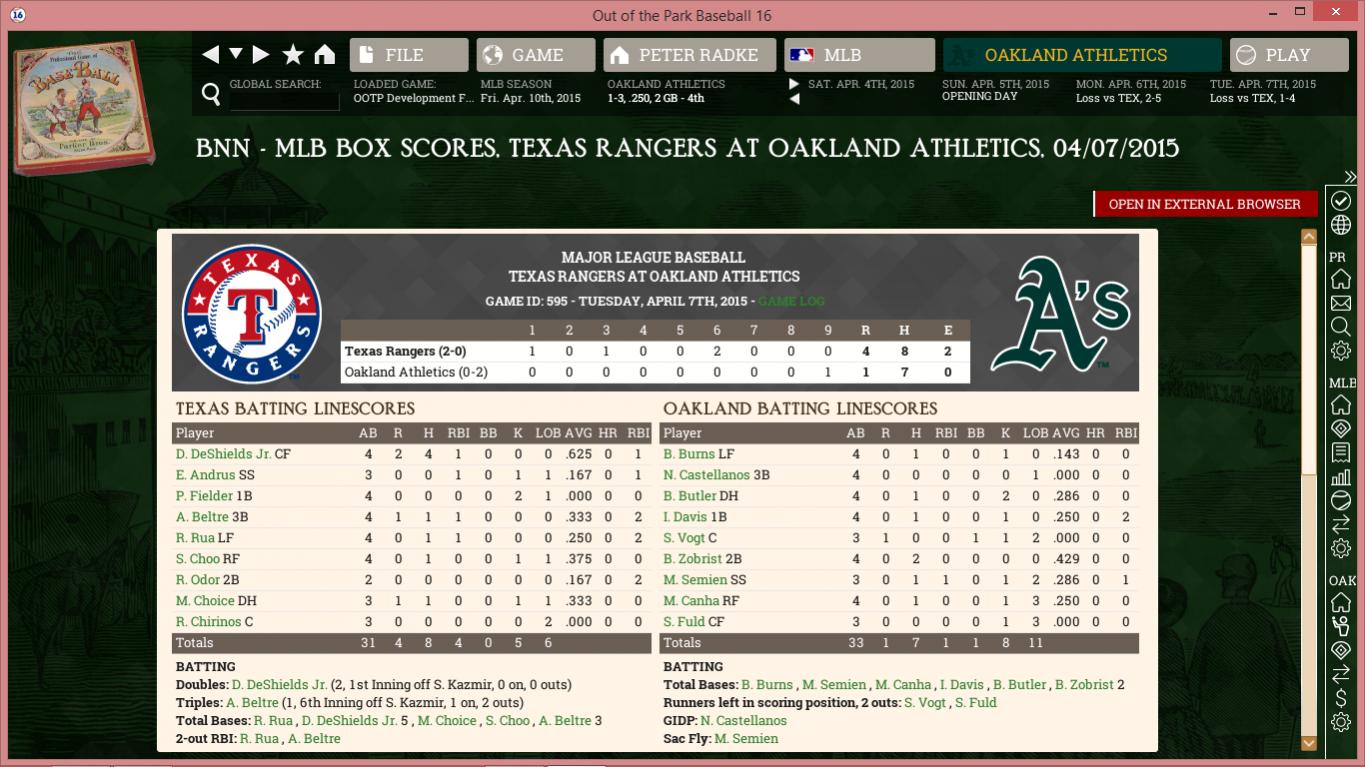
Task: Open bookmarks with the star icon
Action: (293, 55)
